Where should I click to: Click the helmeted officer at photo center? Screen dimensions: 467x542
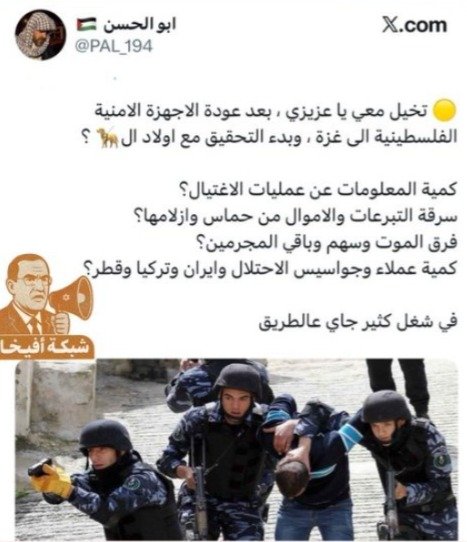[225, 449]
